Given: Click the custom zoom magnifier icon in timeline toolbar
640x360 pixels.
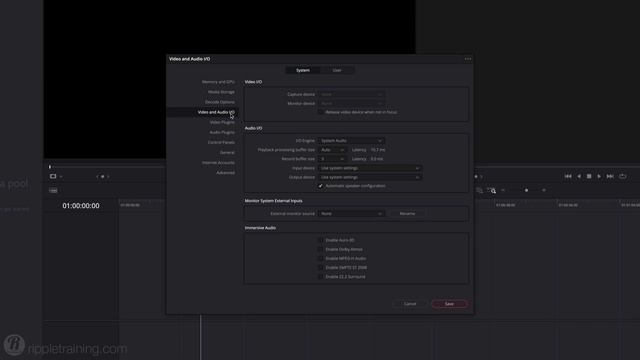Looking at the screenshot, I should coord(492,191).
